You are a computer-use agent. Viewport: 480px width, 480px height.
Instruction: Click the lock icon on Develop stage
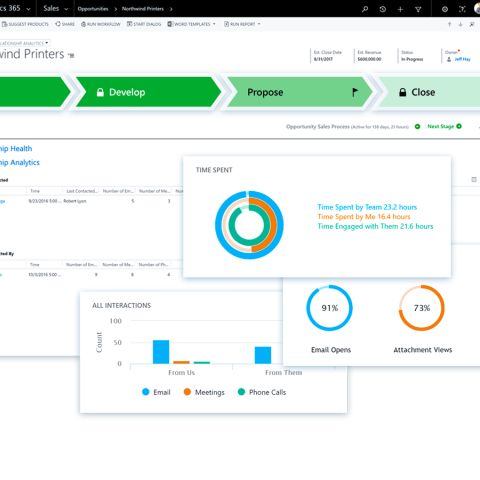(100, 92)
